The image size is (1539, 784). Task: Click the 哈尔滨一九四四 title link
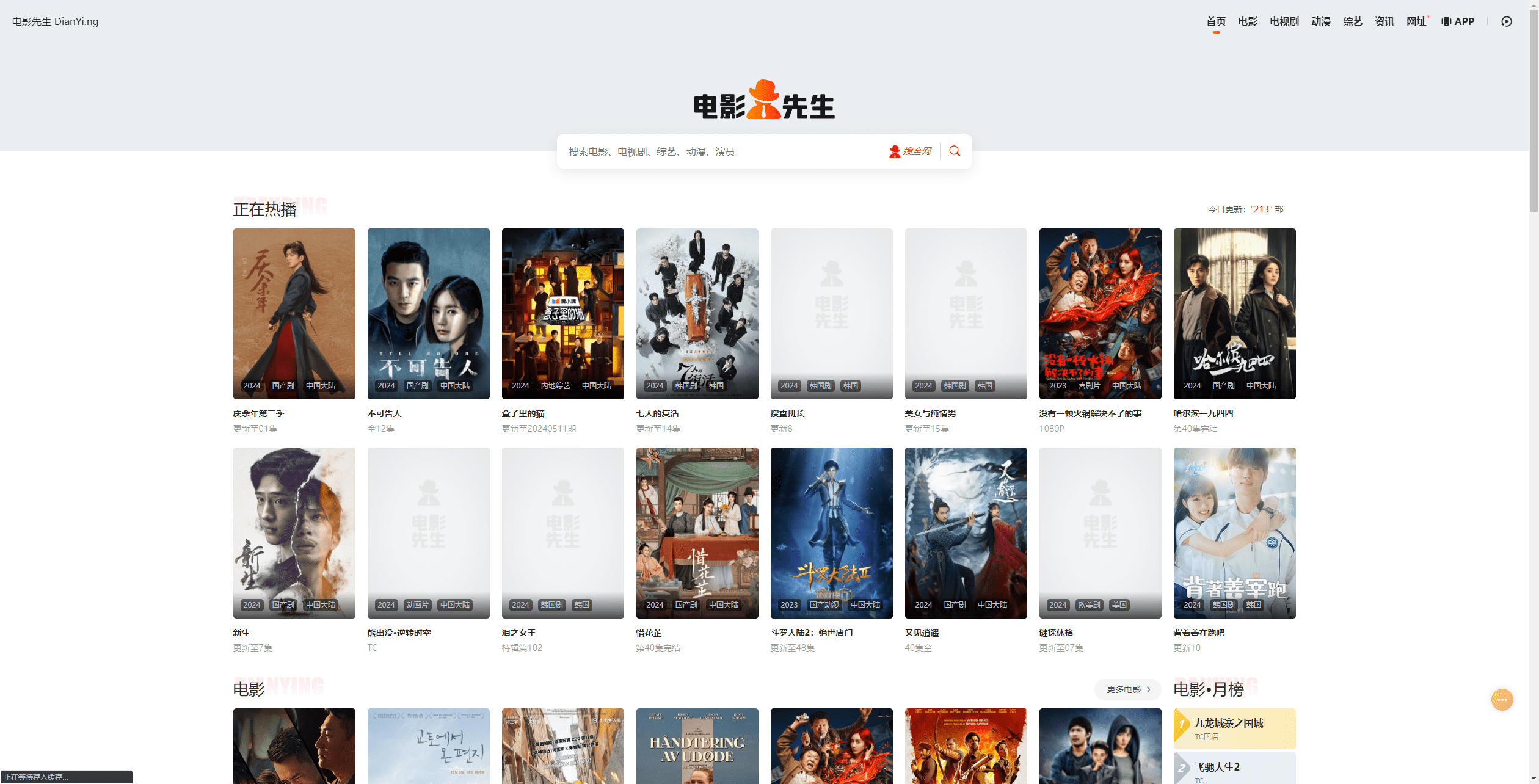pos(1203,413)
